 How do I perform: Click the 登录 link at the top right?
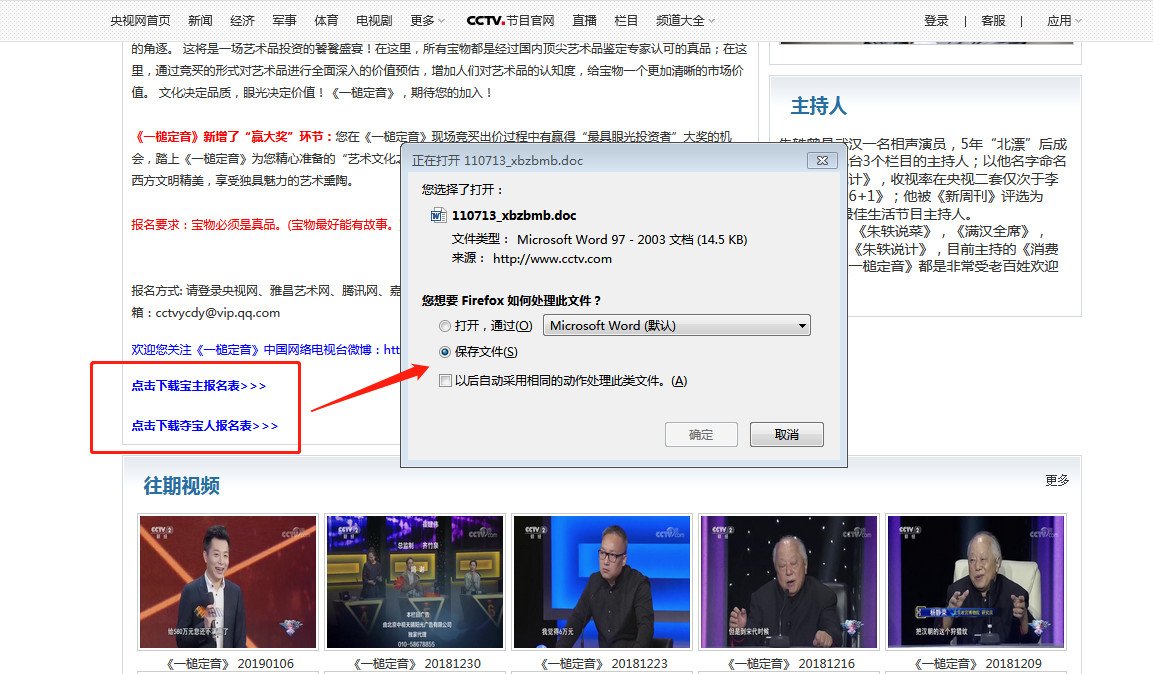click(935, 19)
